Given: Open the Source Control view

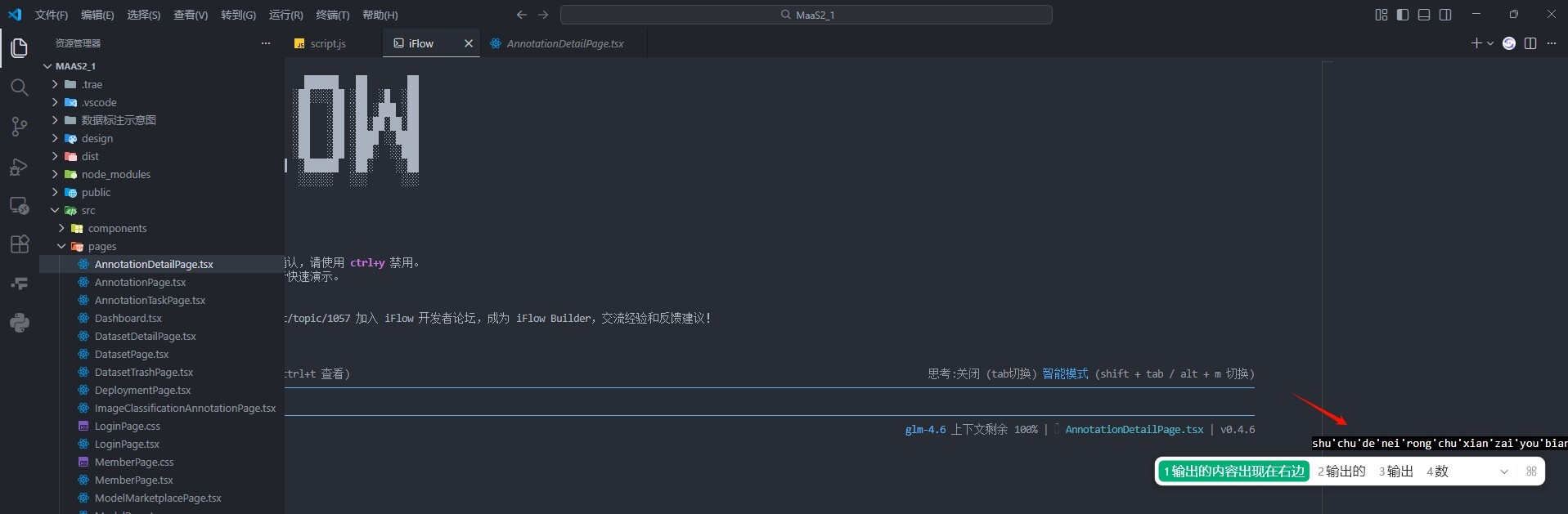Looking at the screenshot, I should (19, 127).
